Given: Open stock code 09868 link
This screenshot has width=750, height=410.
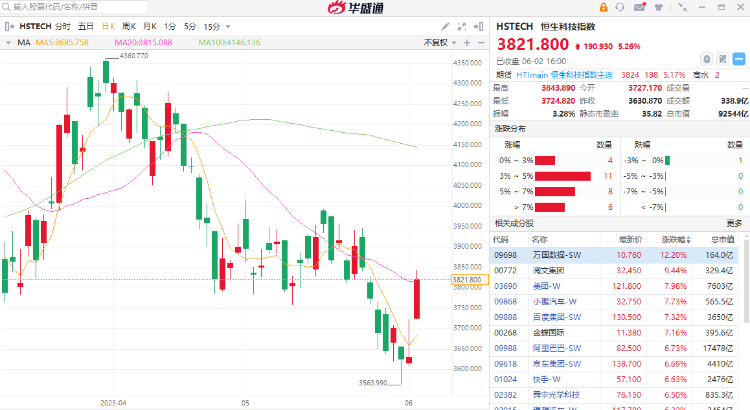Looking at the screenshot, I should 505,301.
